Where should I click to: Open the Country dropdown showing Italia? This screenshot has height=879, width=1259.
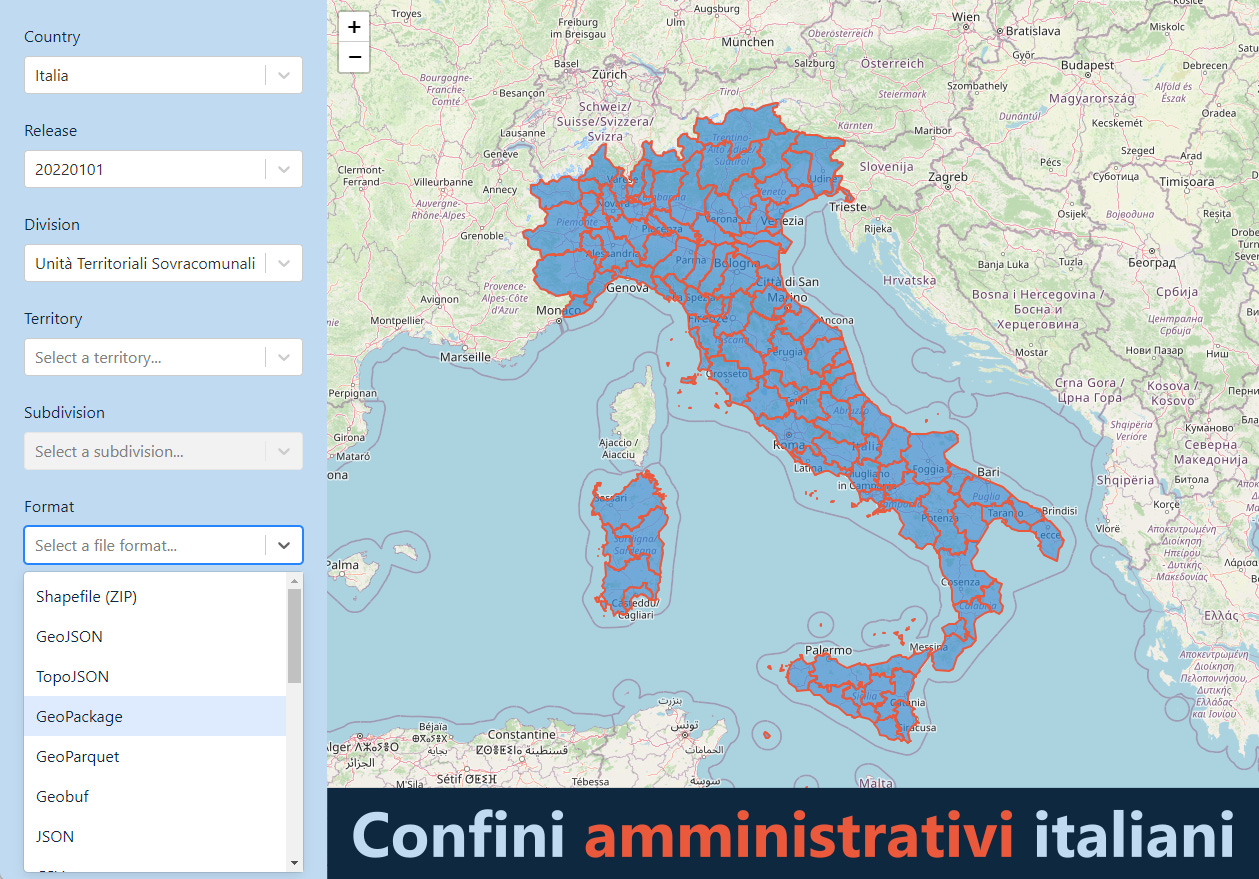pos(163,75)
